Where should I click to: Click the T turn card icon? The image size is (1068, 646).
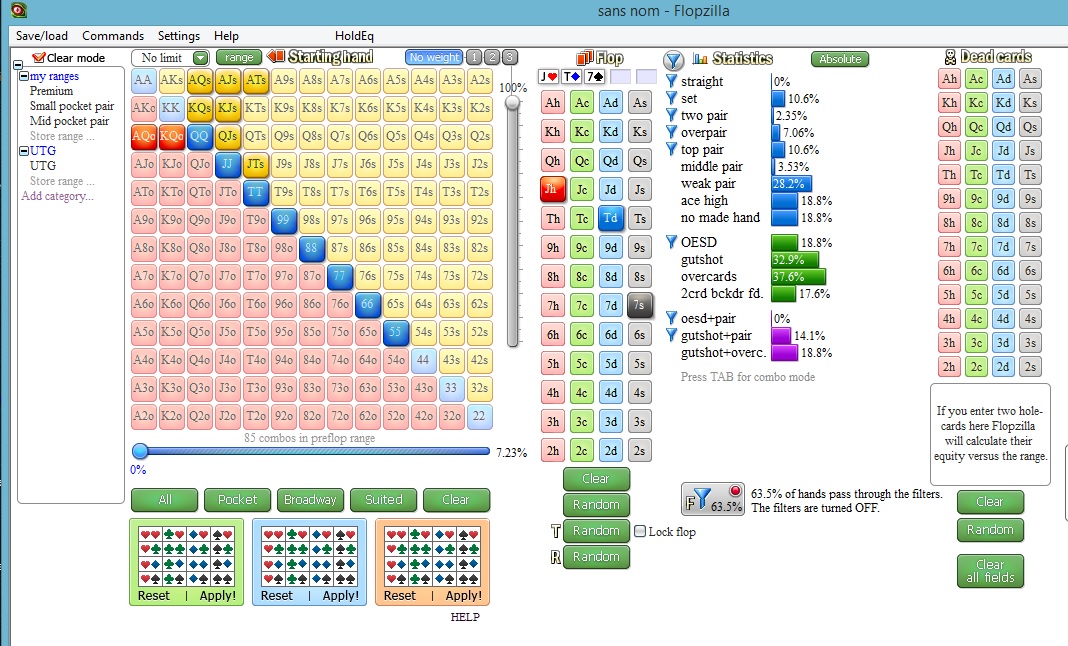click(x=556, y=532)
